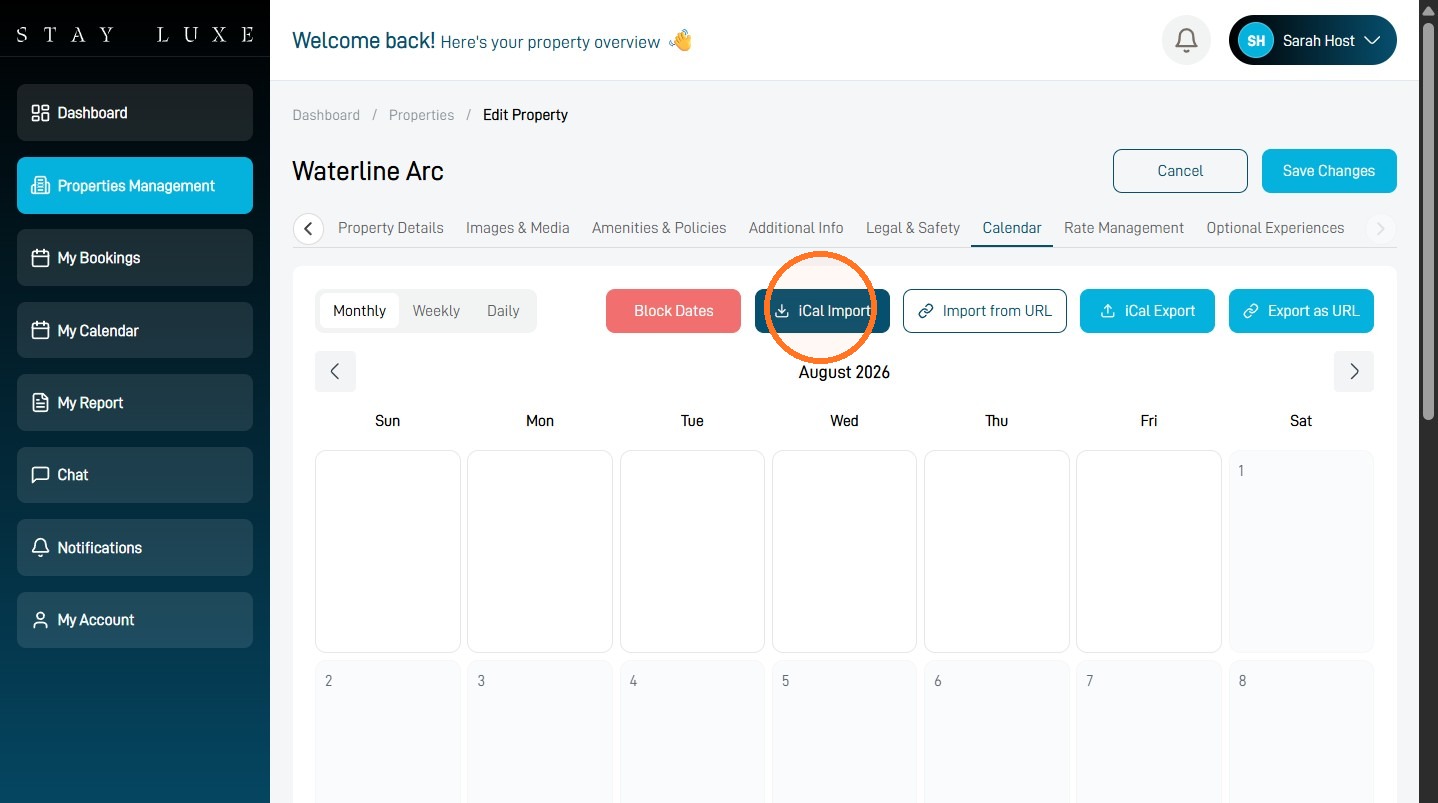Image resolution: width=1438 pixels, height=803 pixels.
Task: Go to previous month in calendar
Action: [335, 372]
